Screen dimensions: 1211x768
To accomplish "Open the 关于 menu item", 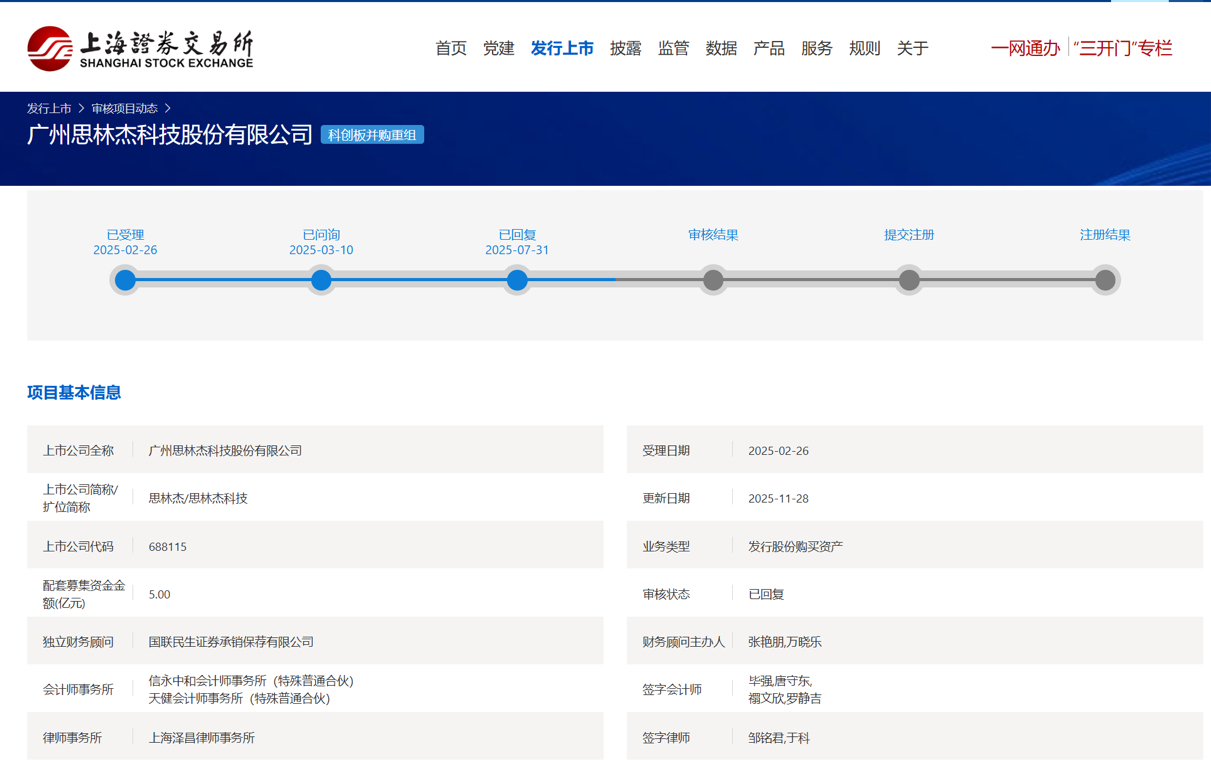I will tap(913, 48).
